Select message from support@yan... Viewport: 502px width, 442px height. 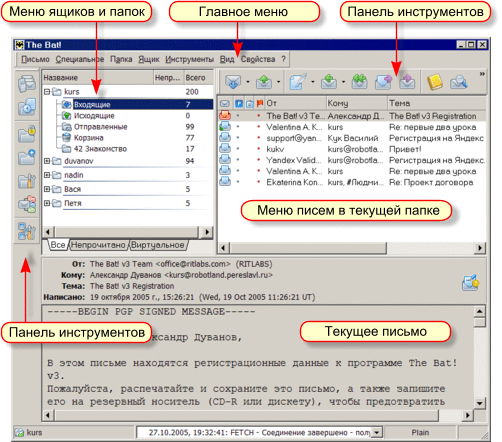(352, 138)
